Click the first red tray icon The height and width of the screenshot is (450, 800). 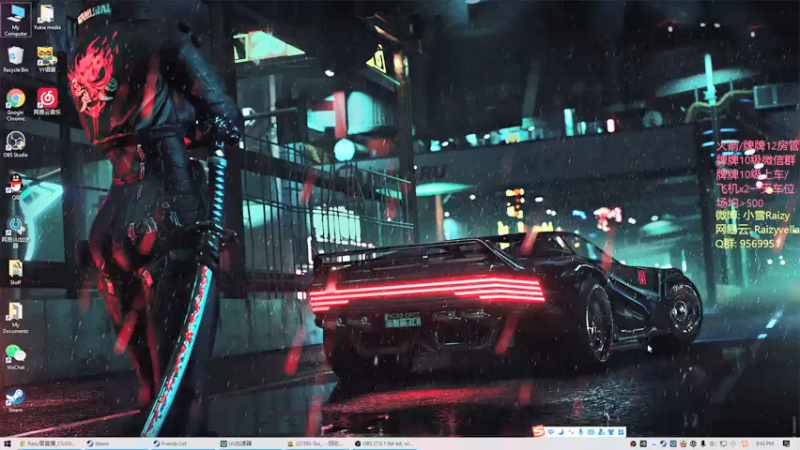tap(633, 444)
